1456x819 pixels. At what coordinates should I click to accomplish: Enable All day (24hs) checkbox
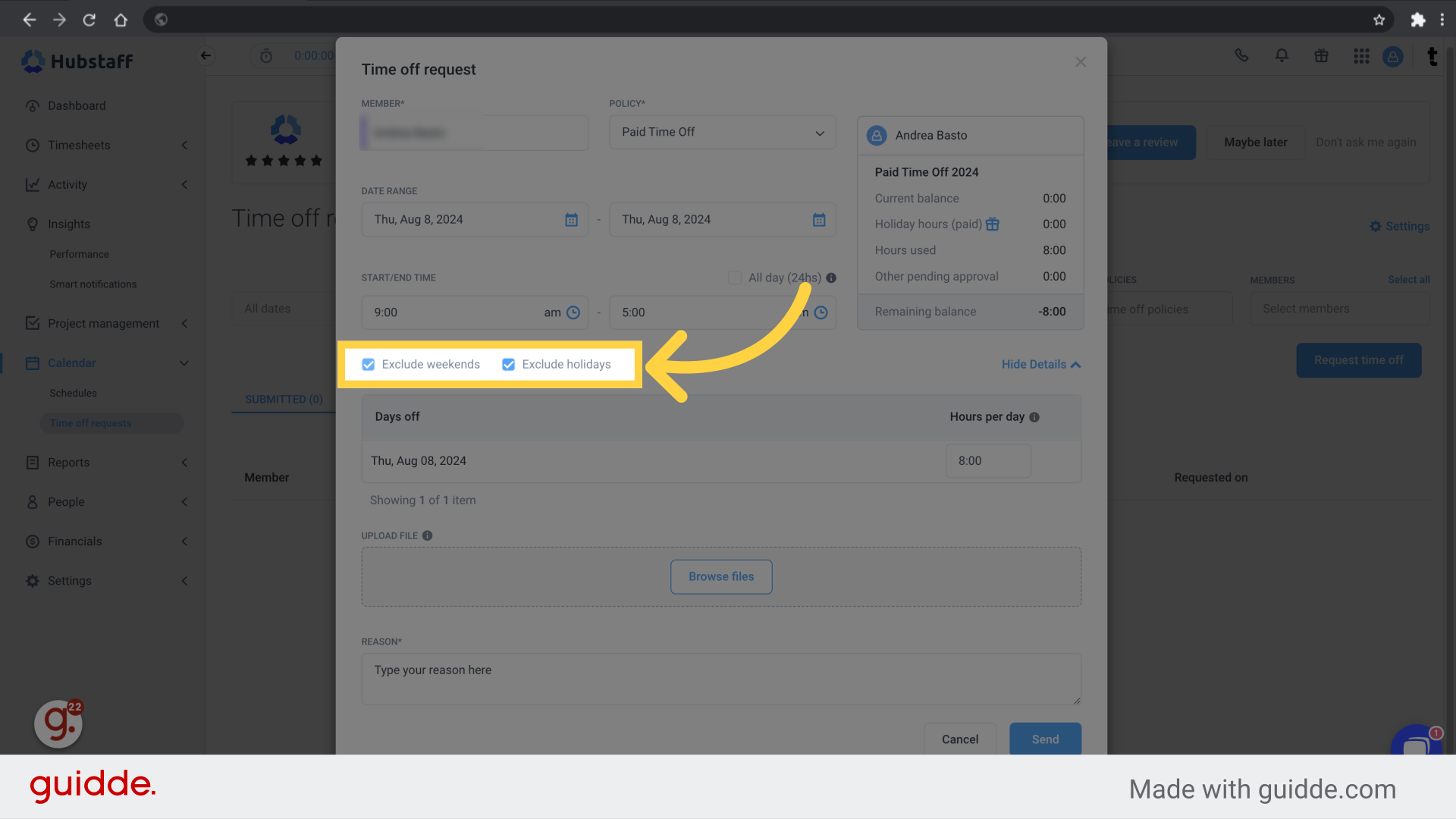[734, 278]
